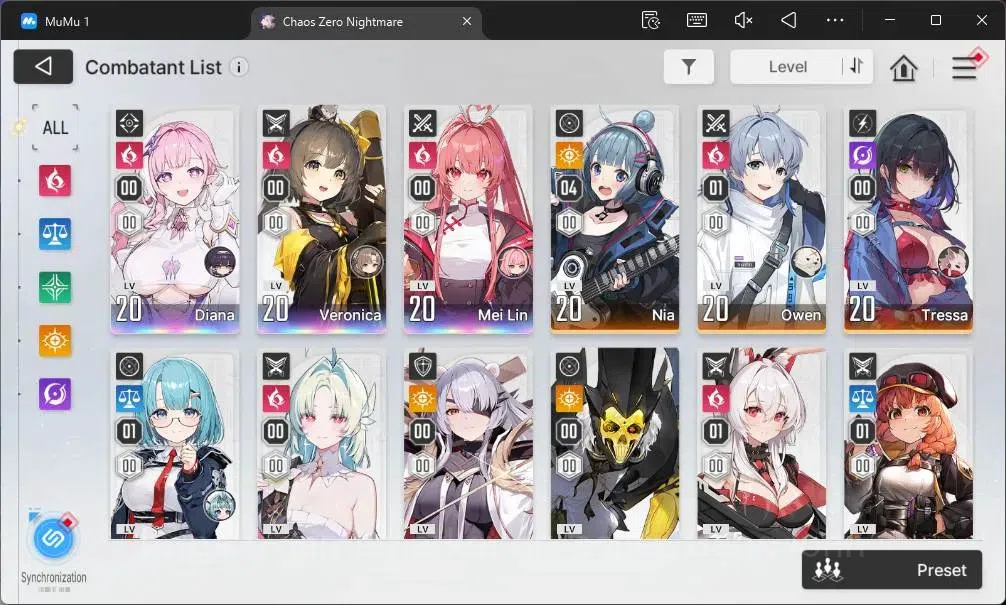
Task: Select the pale green-haired combatant card
Action: [321, 444]
